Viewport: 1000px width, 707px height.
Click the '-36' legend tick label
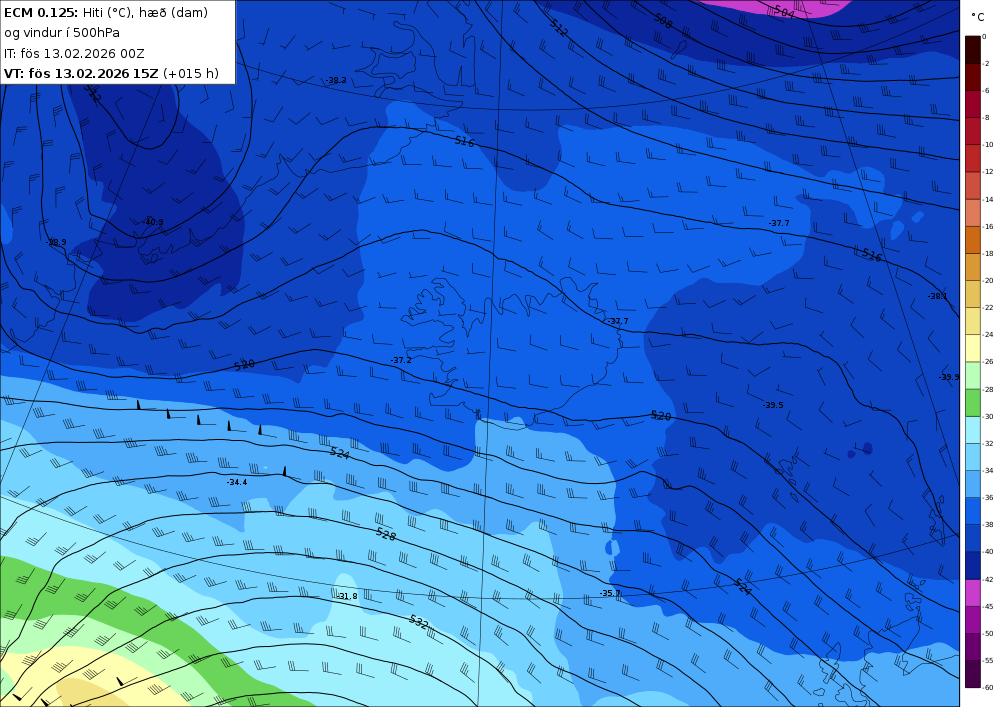pyautogui.click(x=988, y=497)
